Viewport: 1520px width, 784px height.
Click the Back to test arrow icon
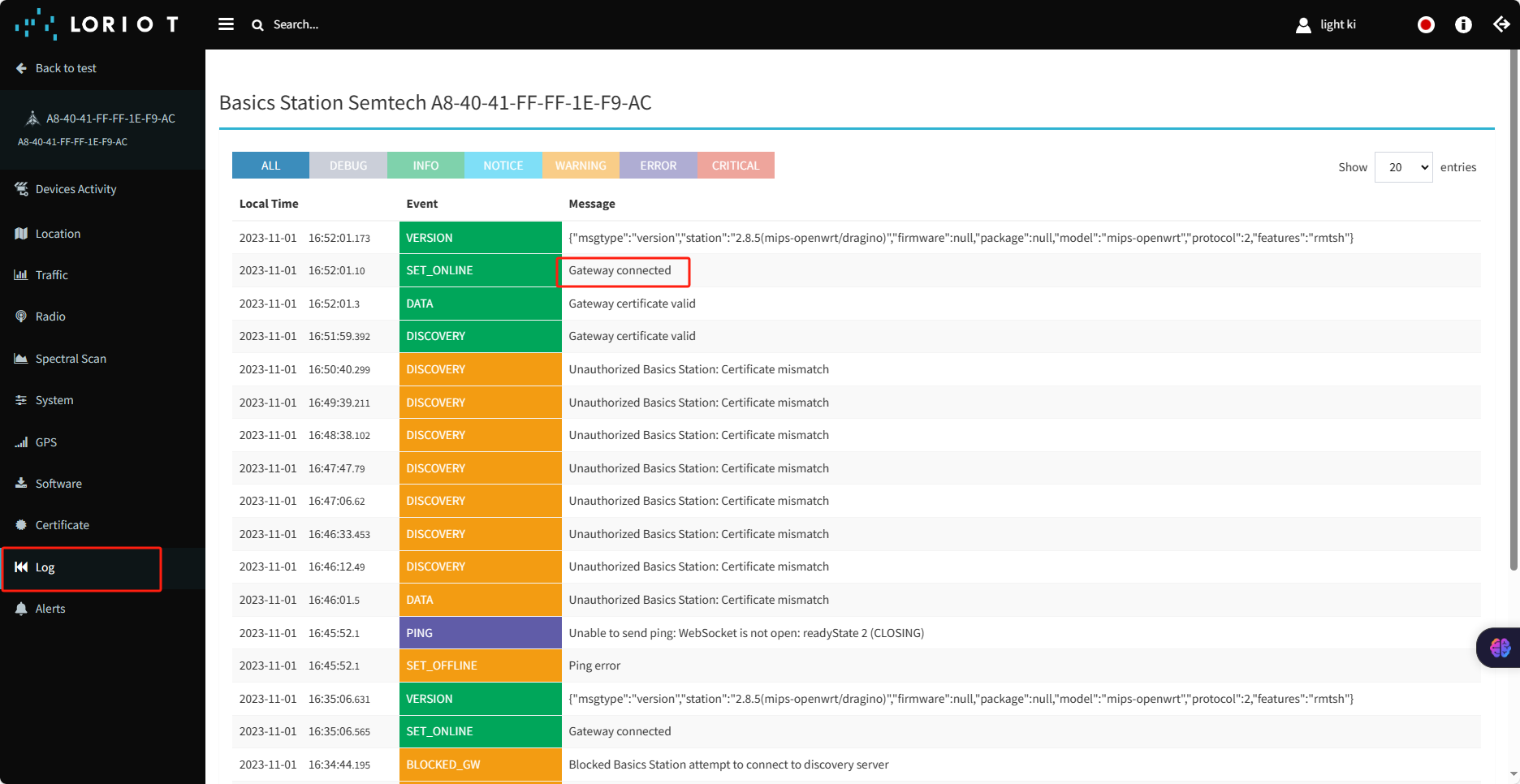tap(21, 68)
